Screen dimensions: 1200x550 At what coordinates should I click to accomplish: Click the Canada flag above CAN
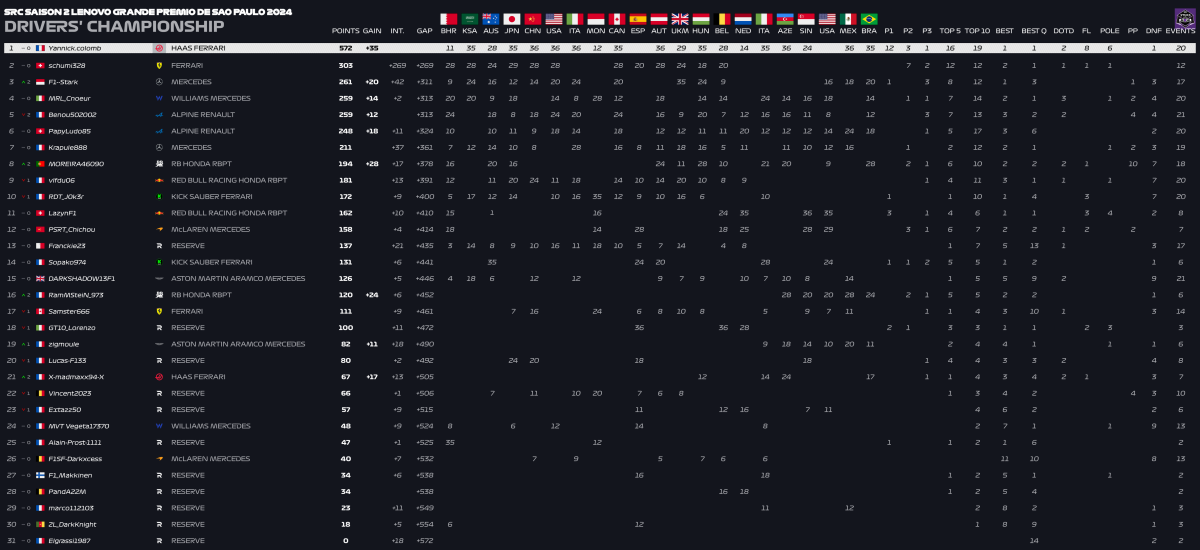click(x=617, y=19)
